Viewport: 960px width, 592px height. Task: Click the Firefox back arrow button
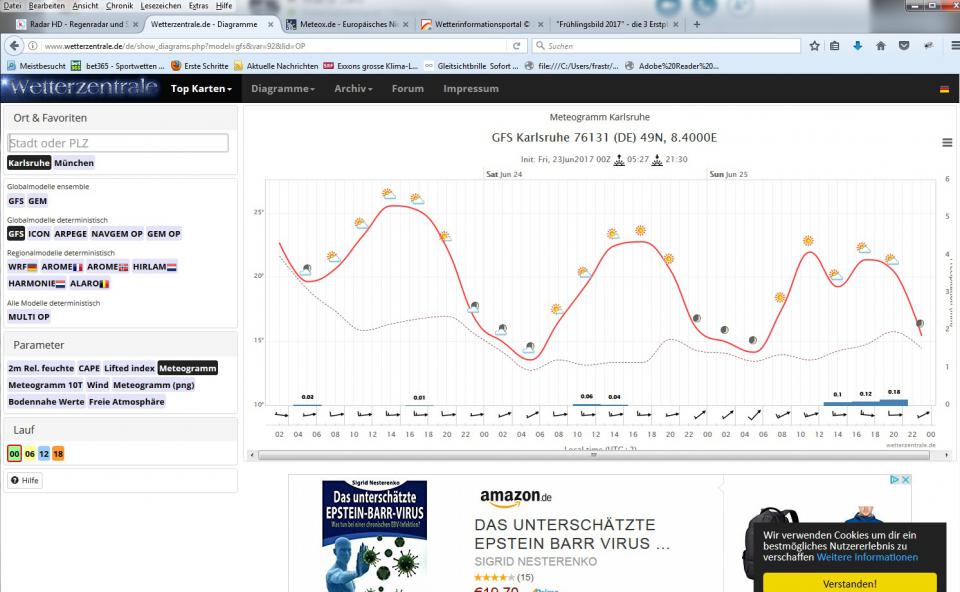point(14,46)
